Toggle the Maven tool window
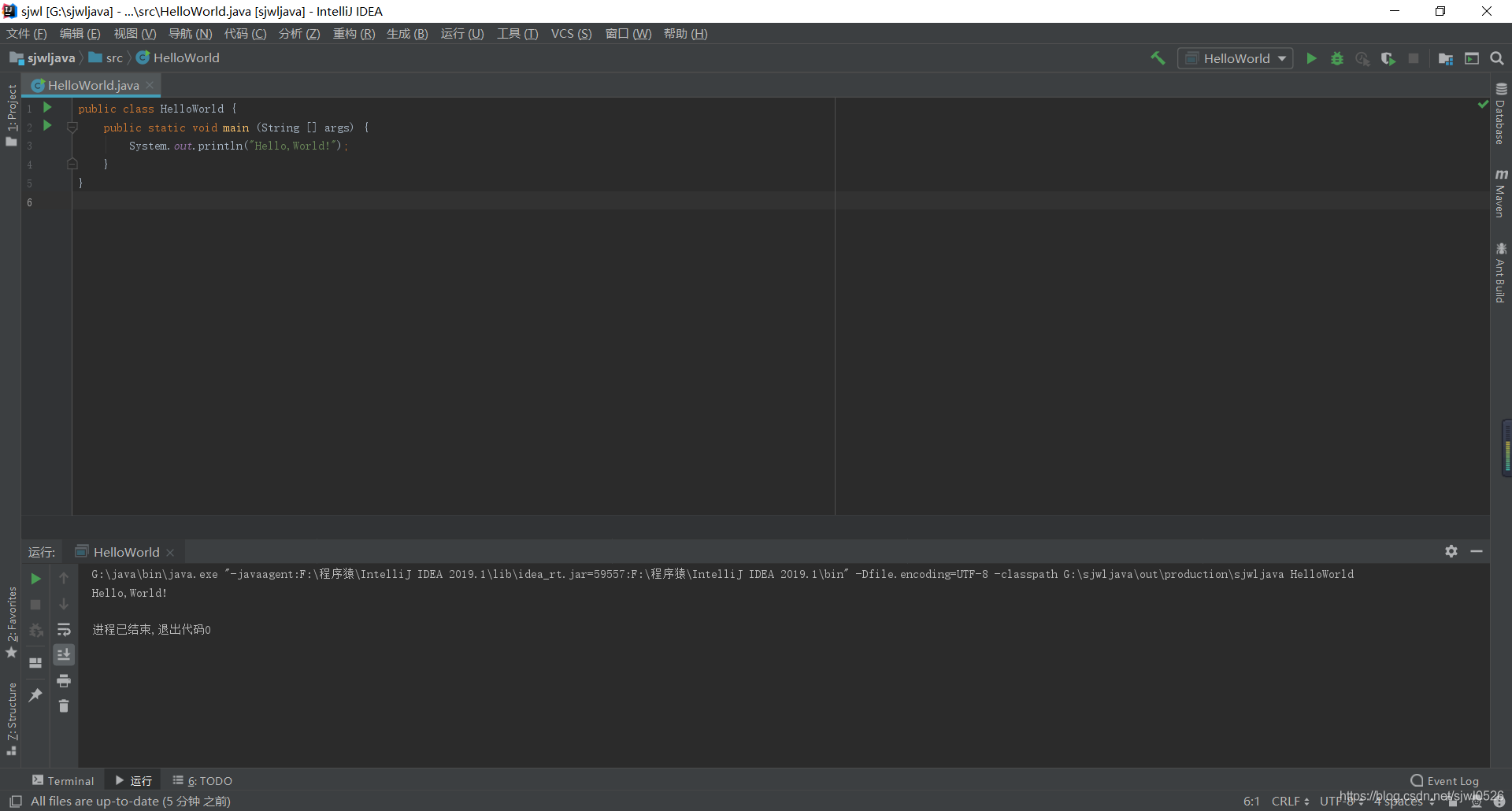The image size is (1512, 811). (x=1501, y=193)
